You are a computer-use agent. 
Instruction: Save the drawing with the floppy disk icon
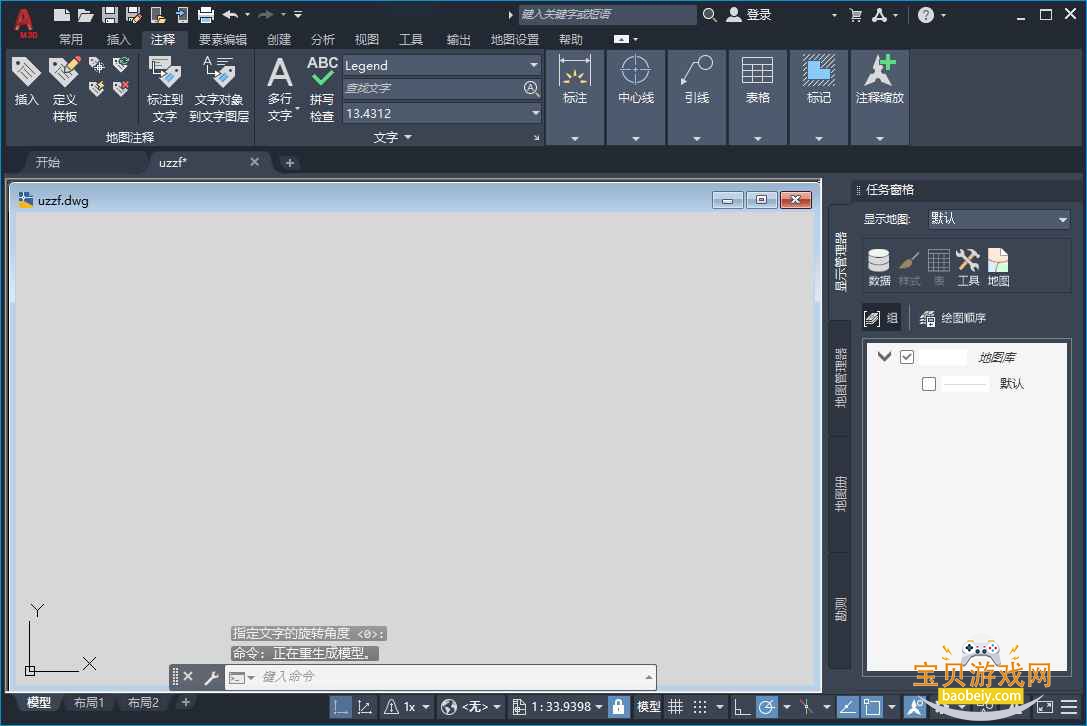pos(110,15)
